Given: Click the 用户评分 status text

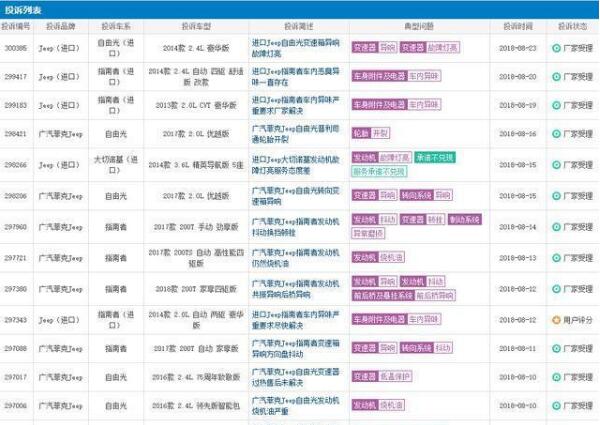Looking at the screenshot, I should 578,320.
